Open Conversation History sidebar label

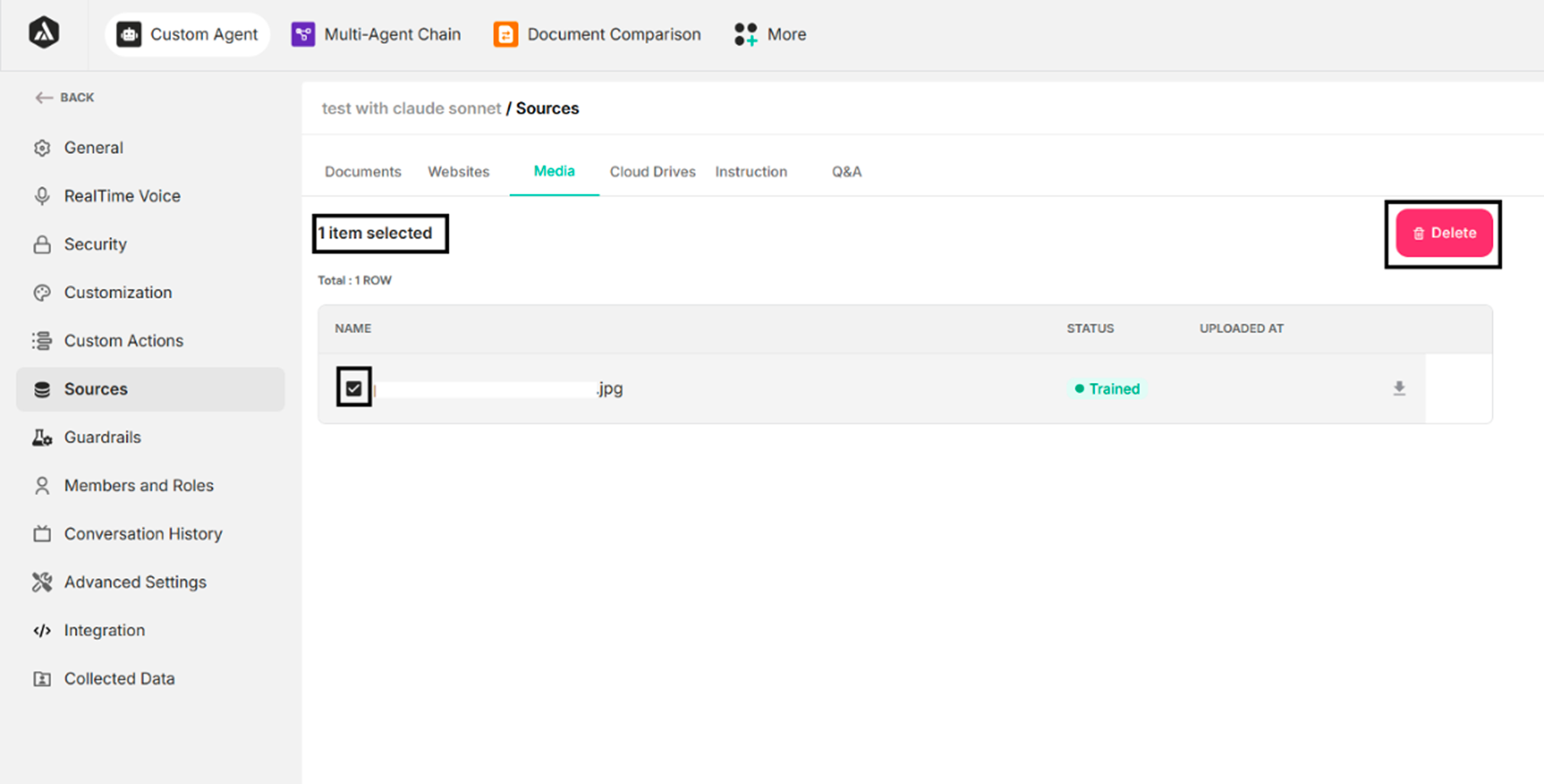coord(144,534)
